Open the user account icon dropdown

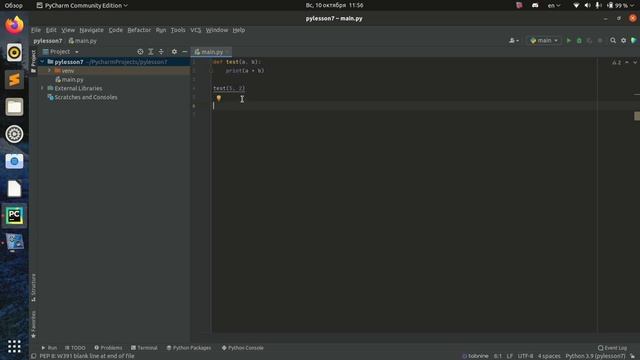pyautogui.click(x=513, y=40)
